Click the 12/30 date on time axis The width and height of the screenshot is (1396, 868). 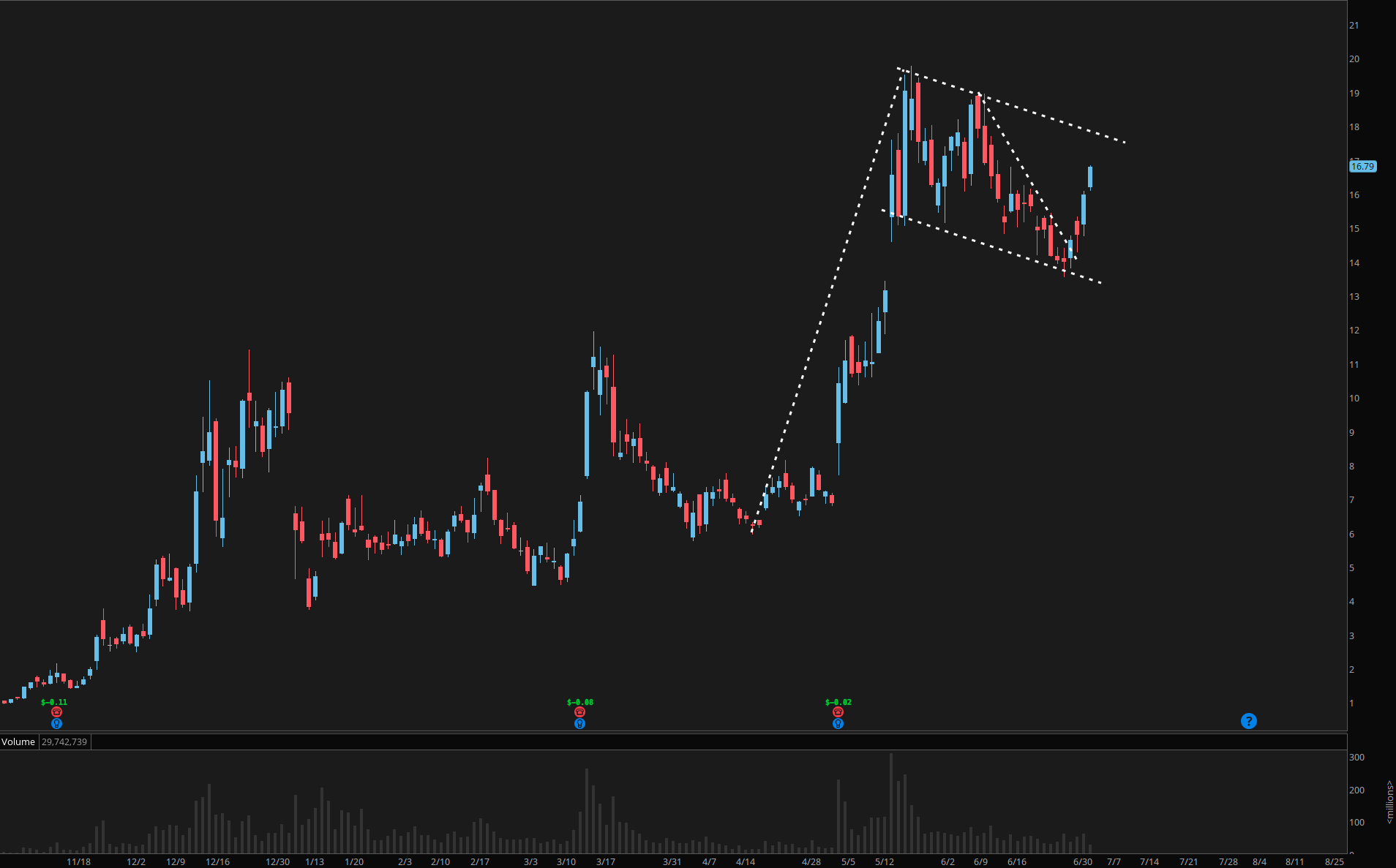coord(277,861)
